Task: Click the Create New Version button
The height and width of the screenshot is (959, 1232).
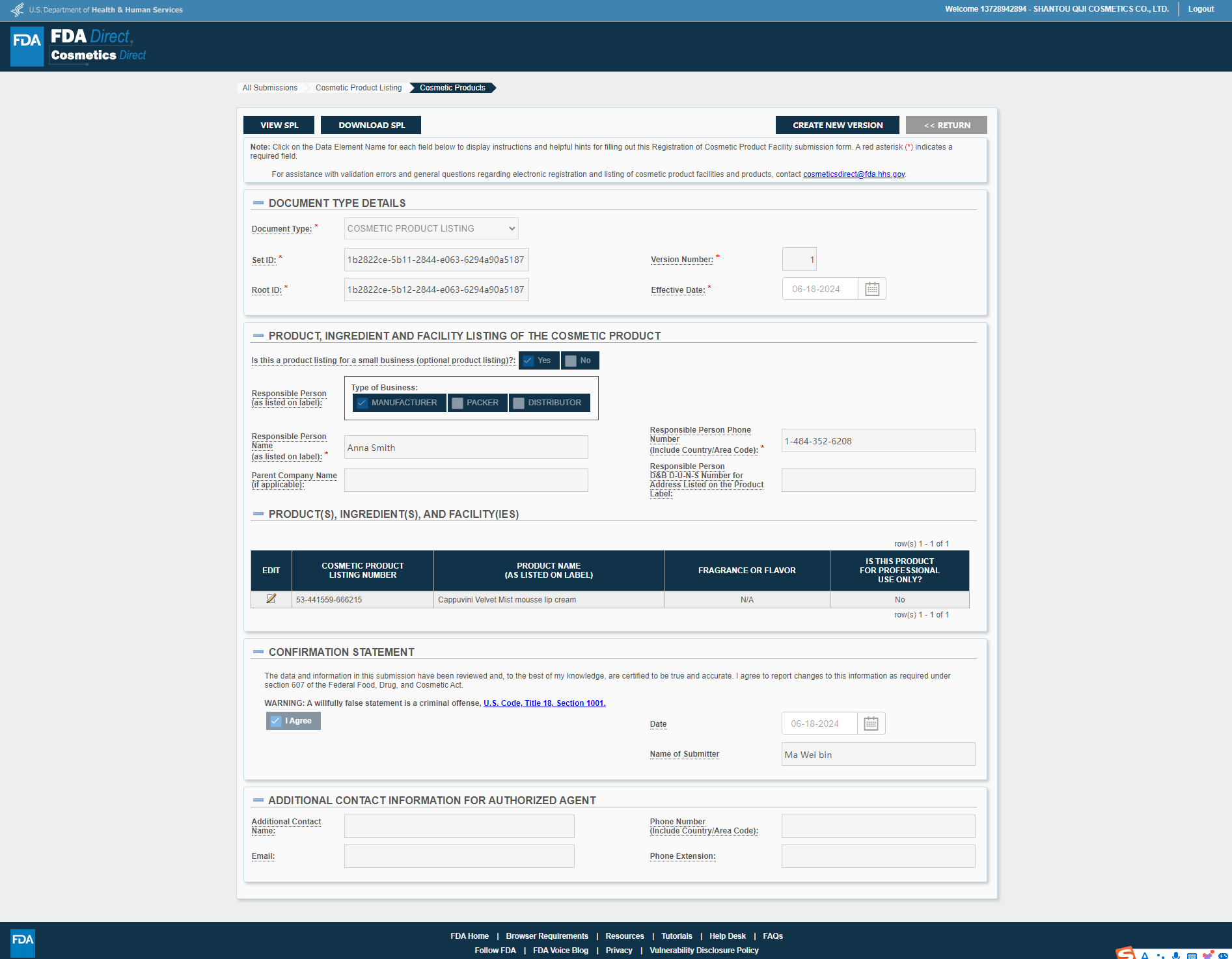Action: pos(837,125)
